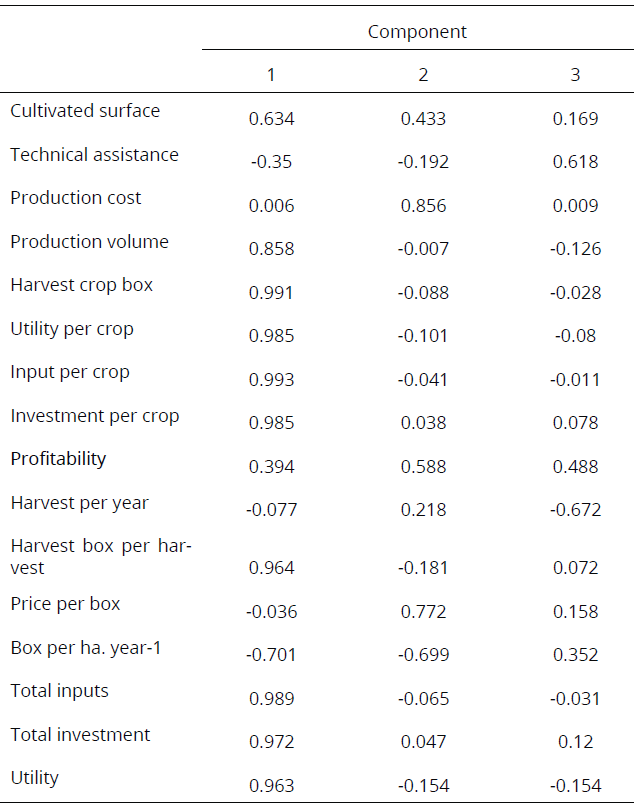
Task: Click the Component header above the columns
Action: [x=417, y=31]
